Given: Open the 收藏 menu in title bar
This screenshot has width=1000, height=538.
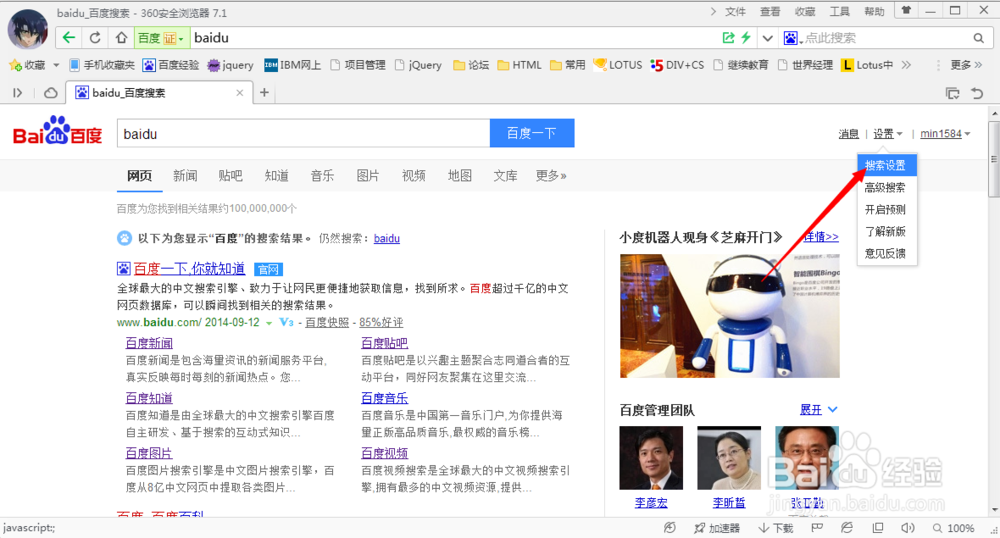Looking at the screenshot, I should click(x=805, y=11).
